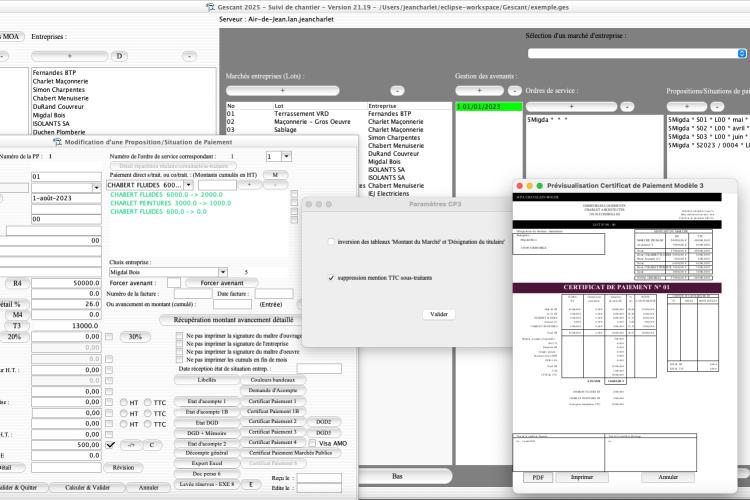Check Ne pas imprimer la signature de l'entreprise
The image size is (750, 500).
(x=179, y=344)
